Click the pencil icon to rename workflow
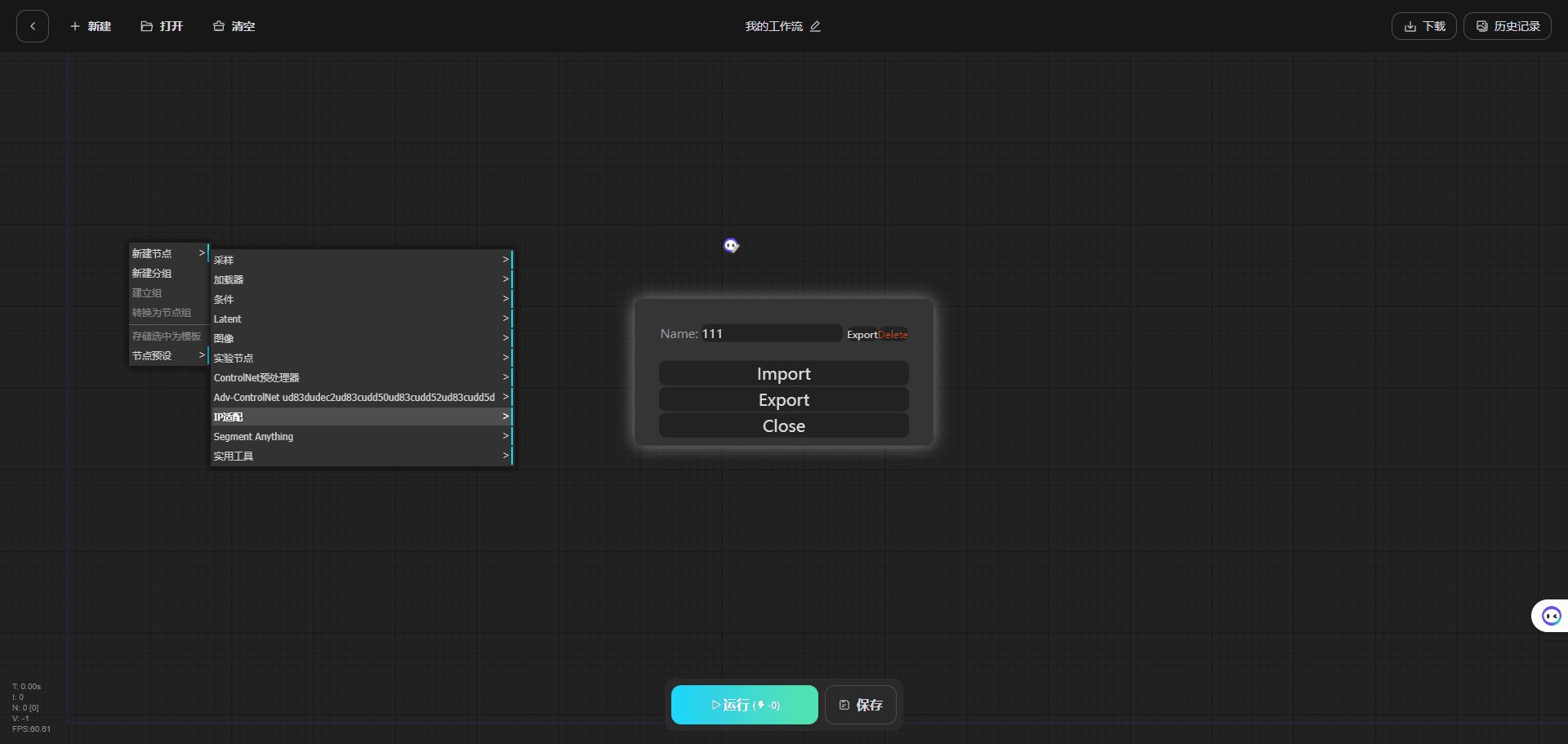1568x744 pixels. tap(815, 26)
